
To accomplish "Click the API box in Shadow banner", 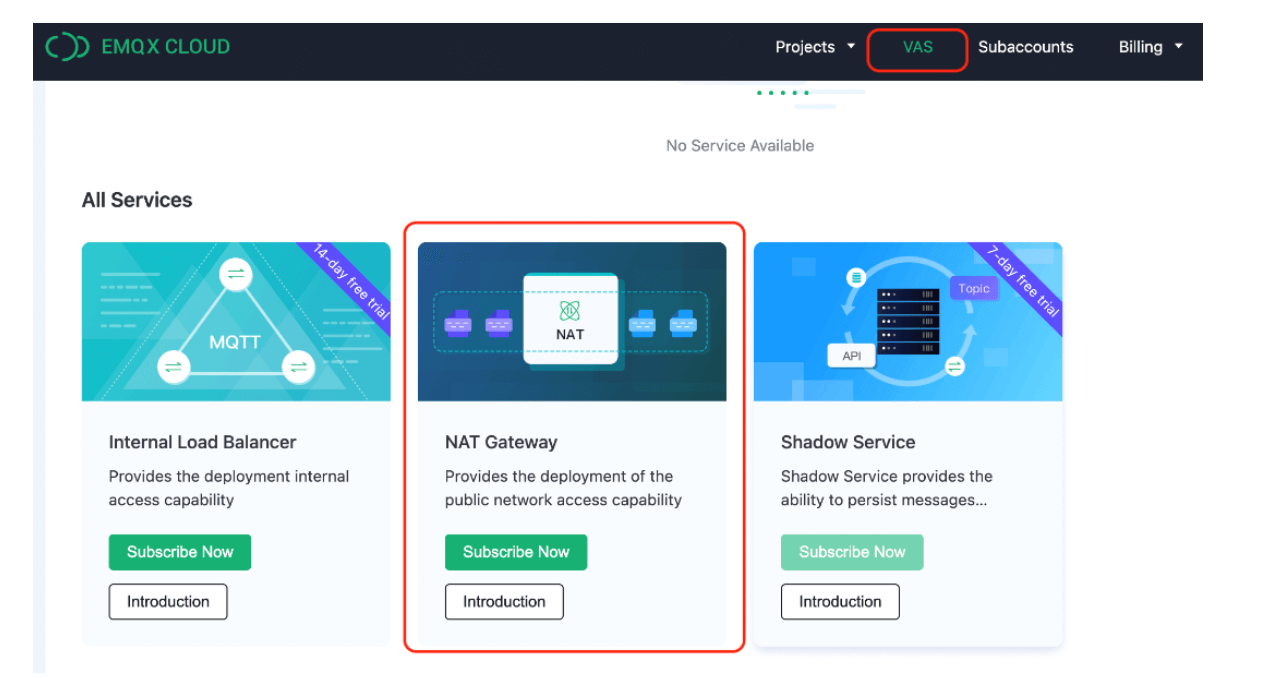I will [851, 356].
